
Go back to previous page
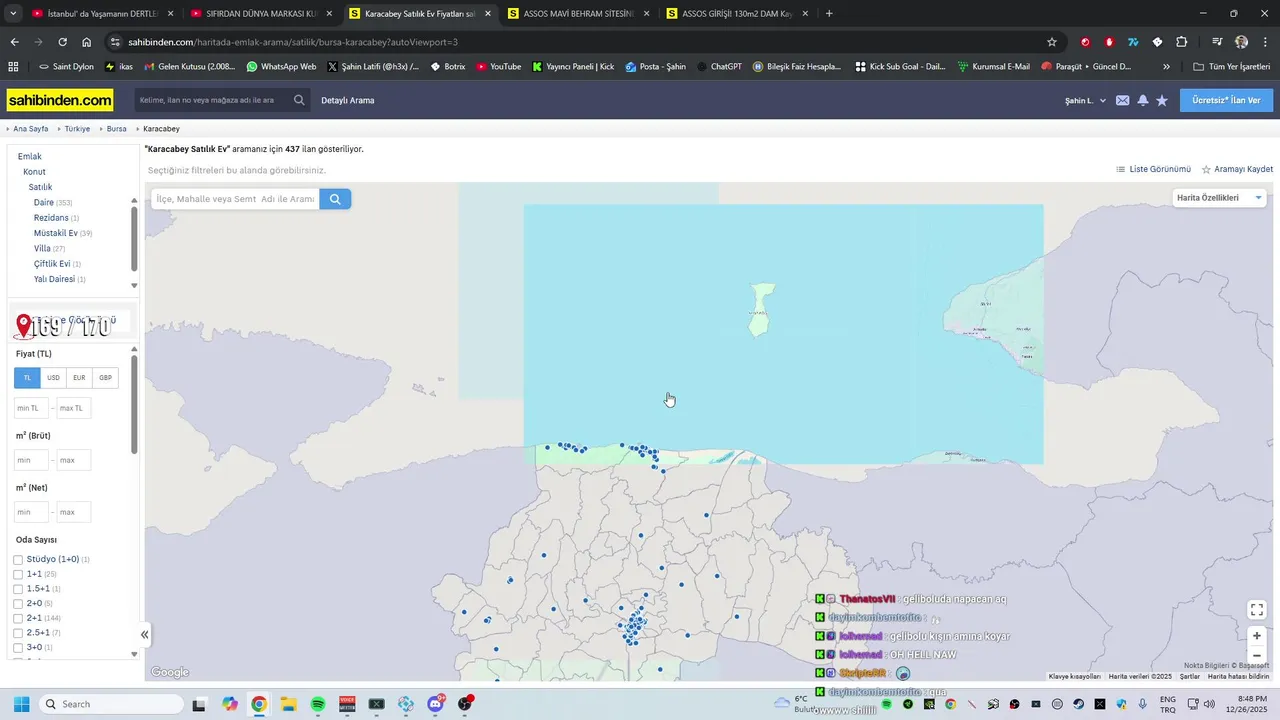(14, 42)
